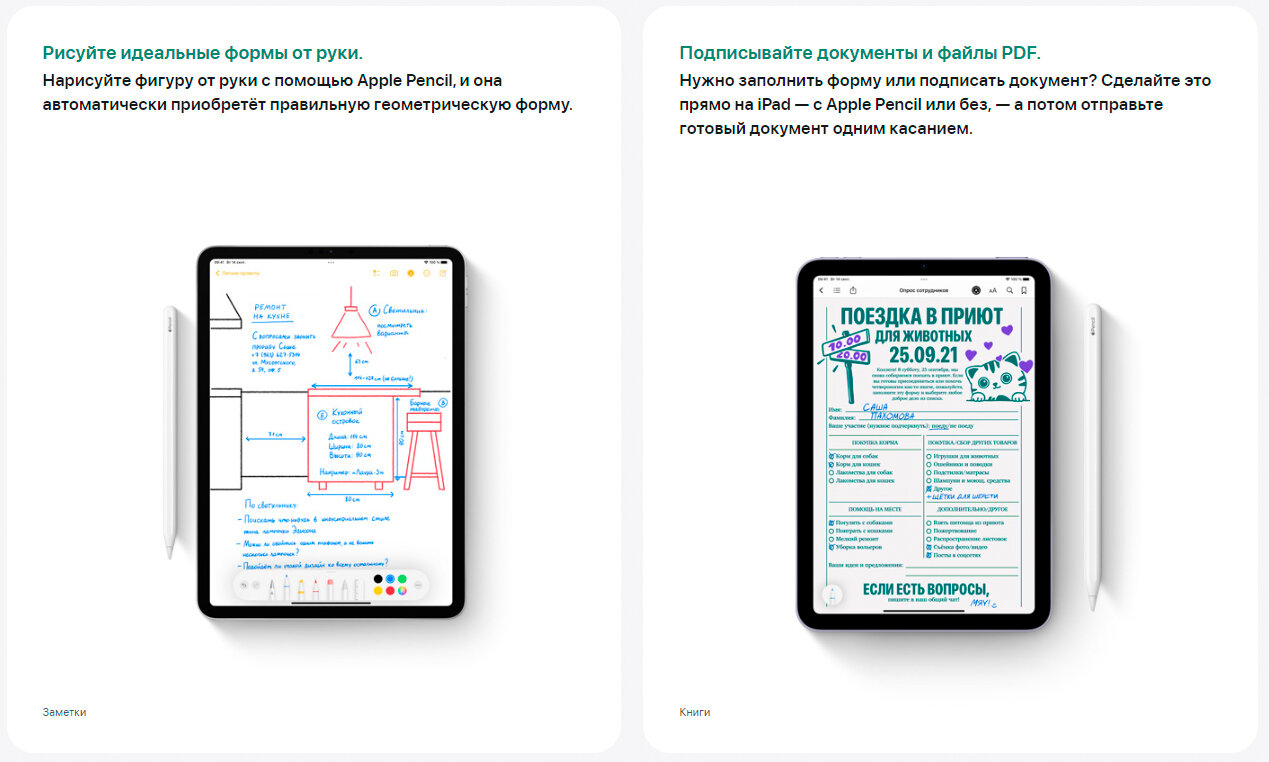Image resolution: width=1269 pixels, height=762 pixels.
Task: Tap the compose new note icon
Action: click(x=442, y=273)
